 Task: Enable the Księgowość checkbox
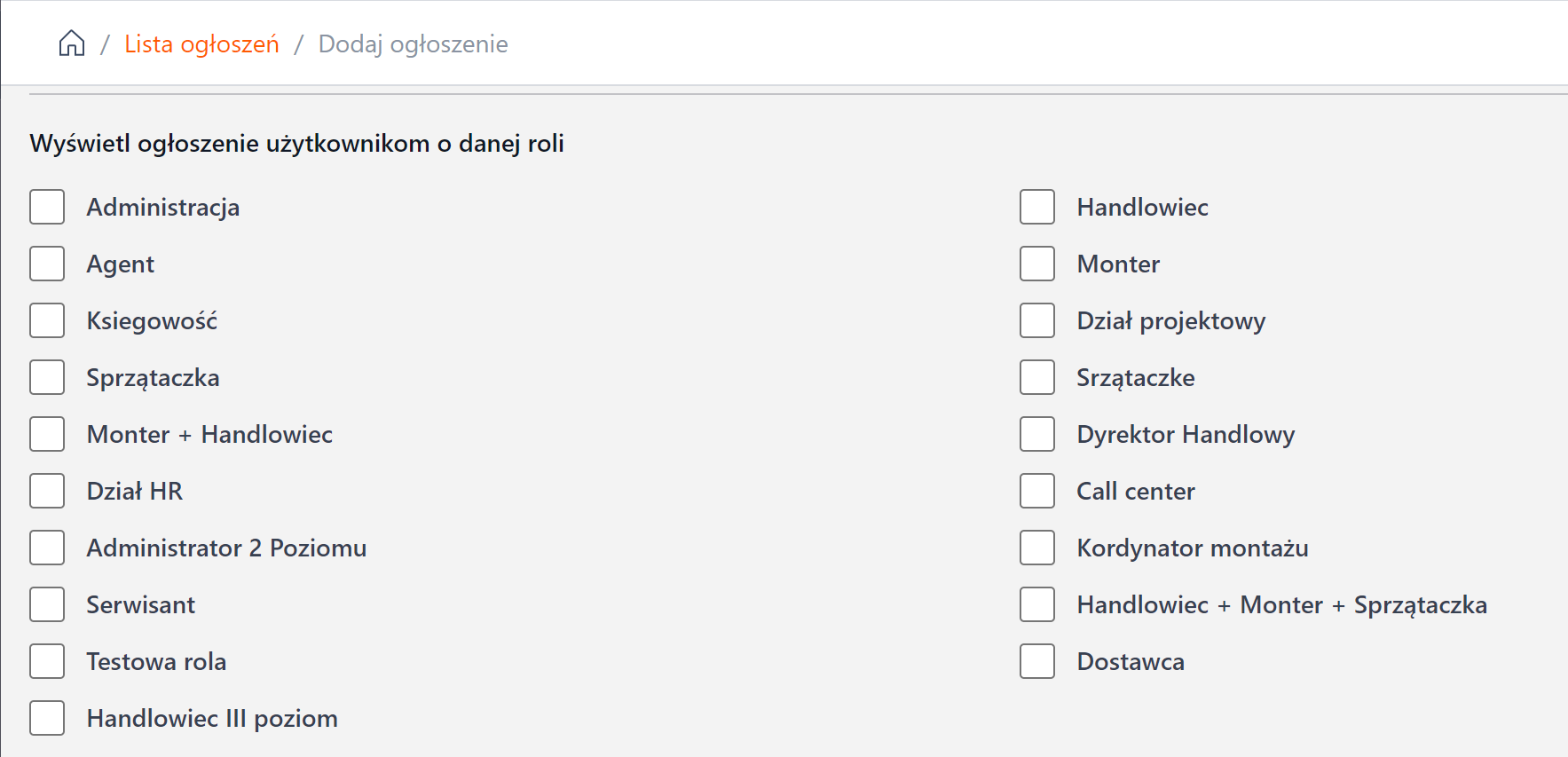point(47,320)
